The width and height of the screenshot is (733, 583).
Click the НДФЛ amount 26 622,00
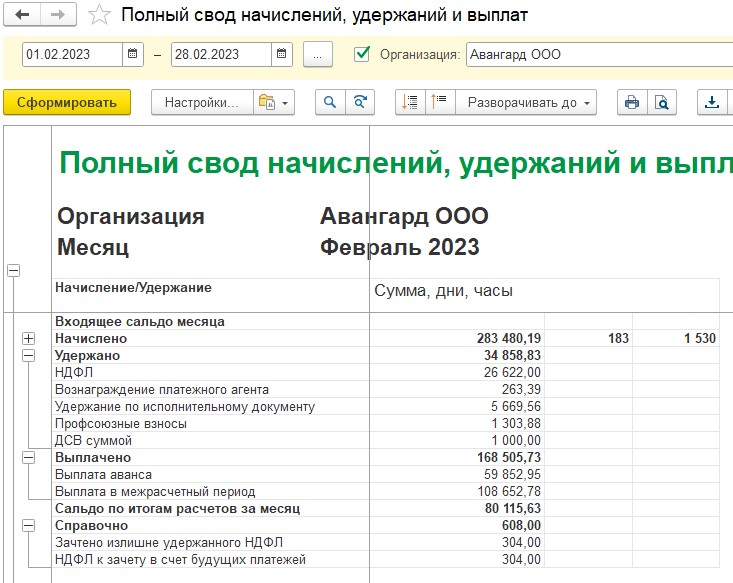click(x=512, y=372)
